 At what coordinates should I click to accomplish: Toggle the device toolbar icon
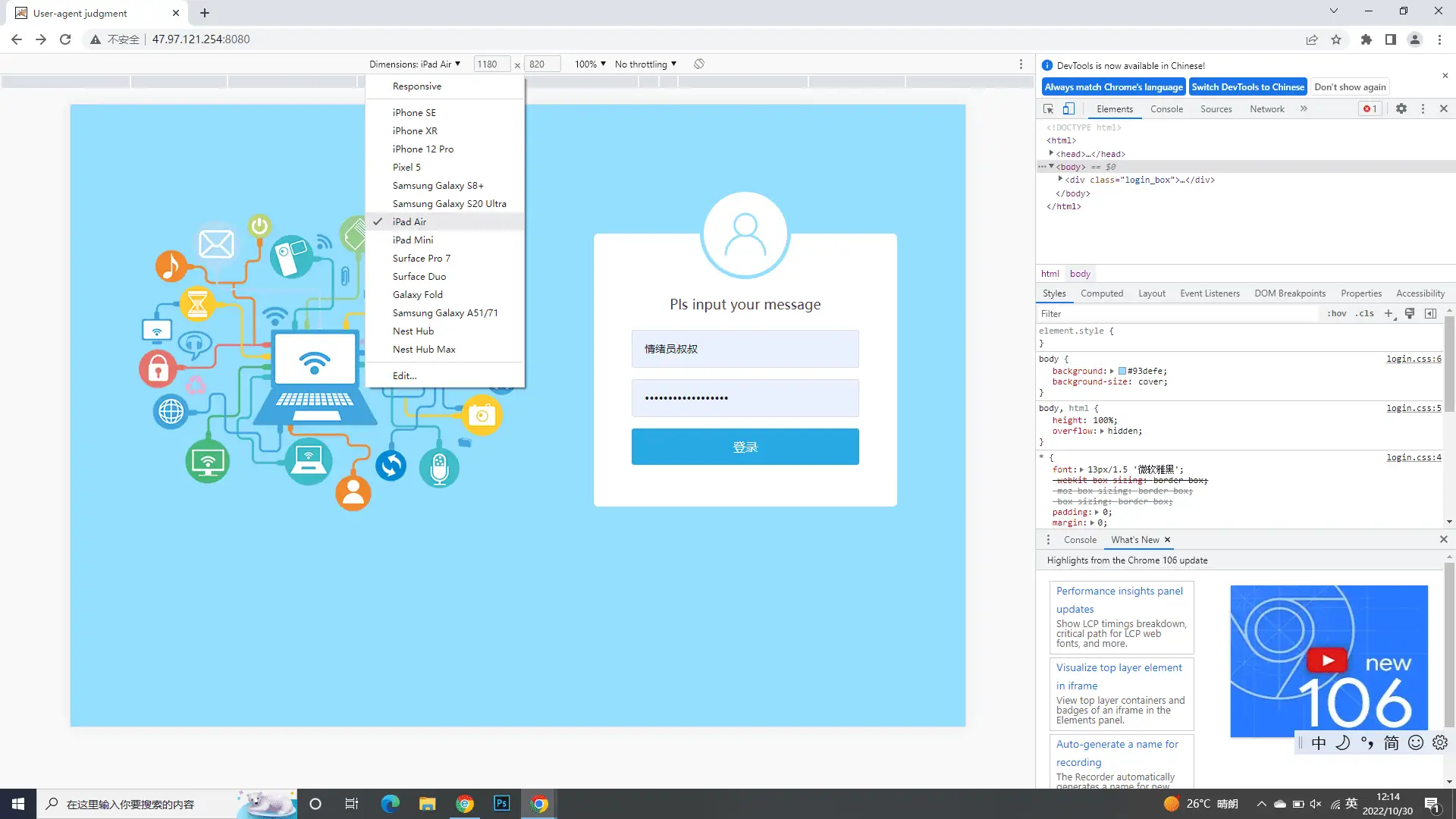(x=1068, y=109)
